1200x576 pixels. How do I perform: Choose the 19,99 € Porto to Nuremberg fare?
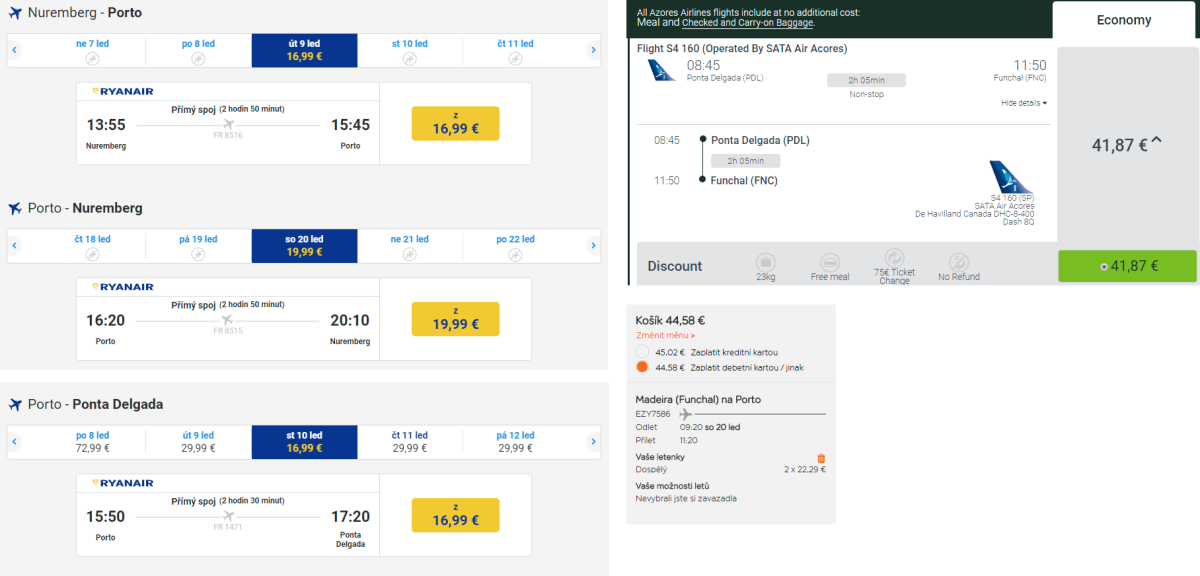tap(455, 319)
